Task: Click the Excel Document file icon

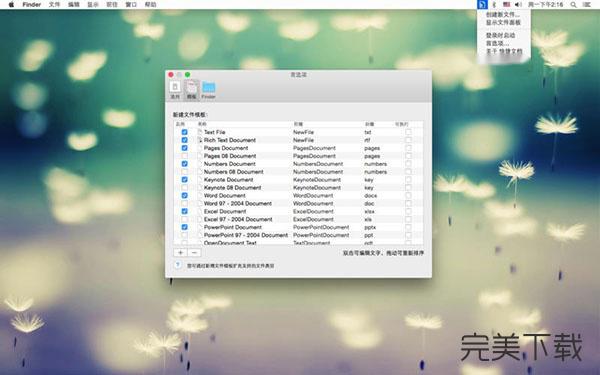Action: 200,211
